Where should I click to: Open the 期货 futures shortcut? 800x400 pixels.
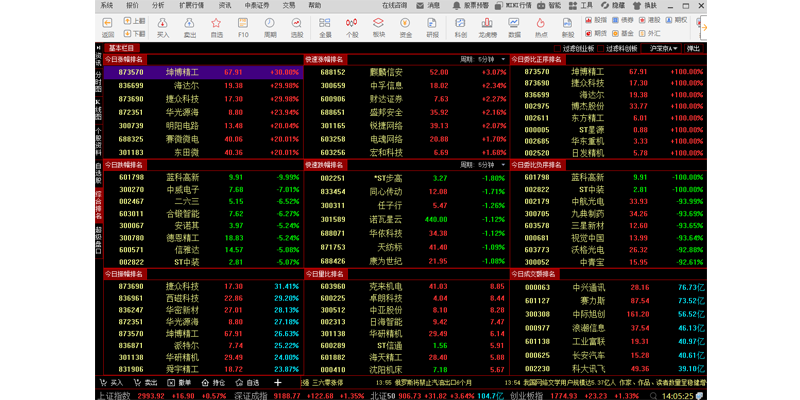596,33
